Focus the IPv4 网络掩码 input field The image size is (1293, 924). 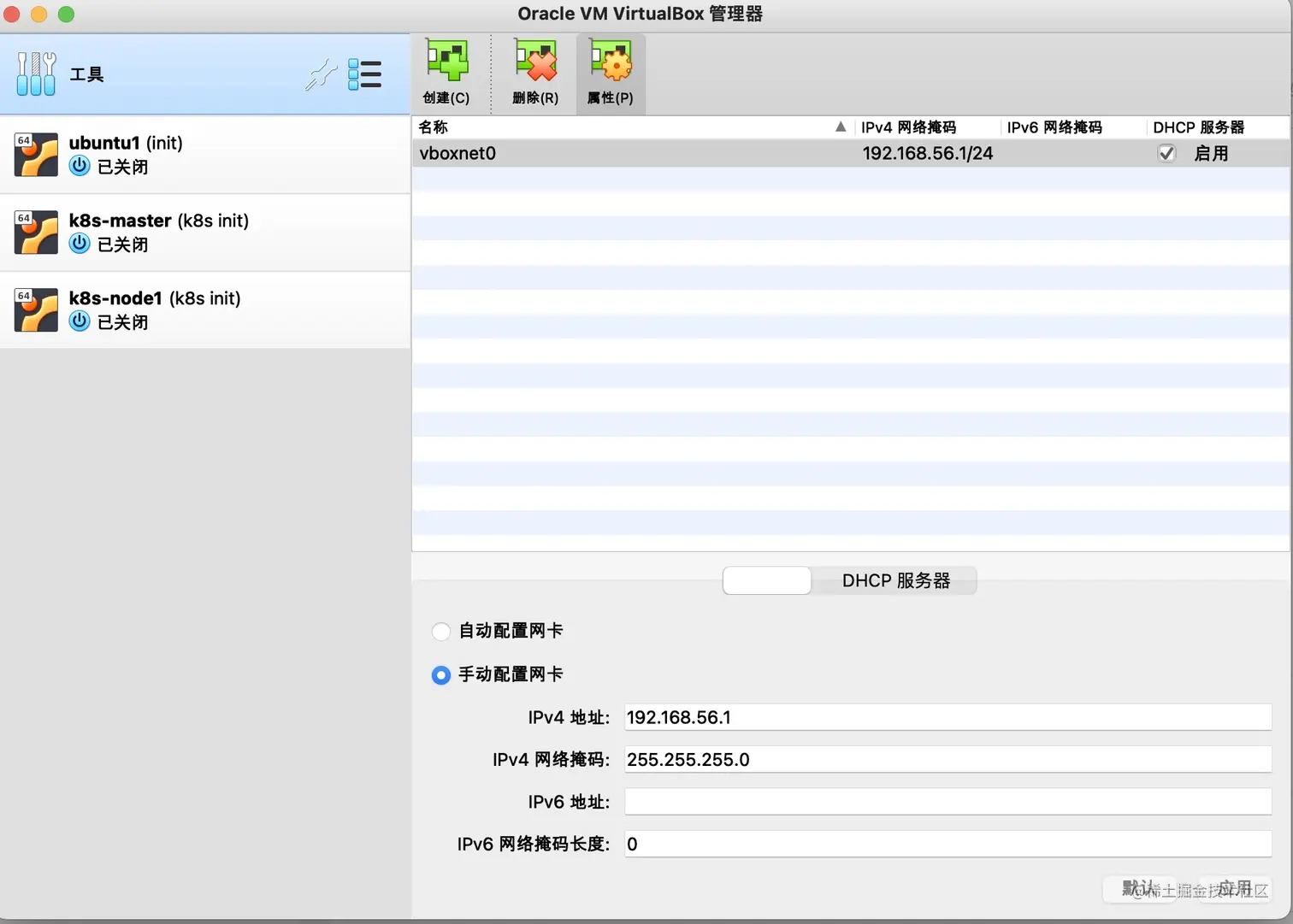948,759
